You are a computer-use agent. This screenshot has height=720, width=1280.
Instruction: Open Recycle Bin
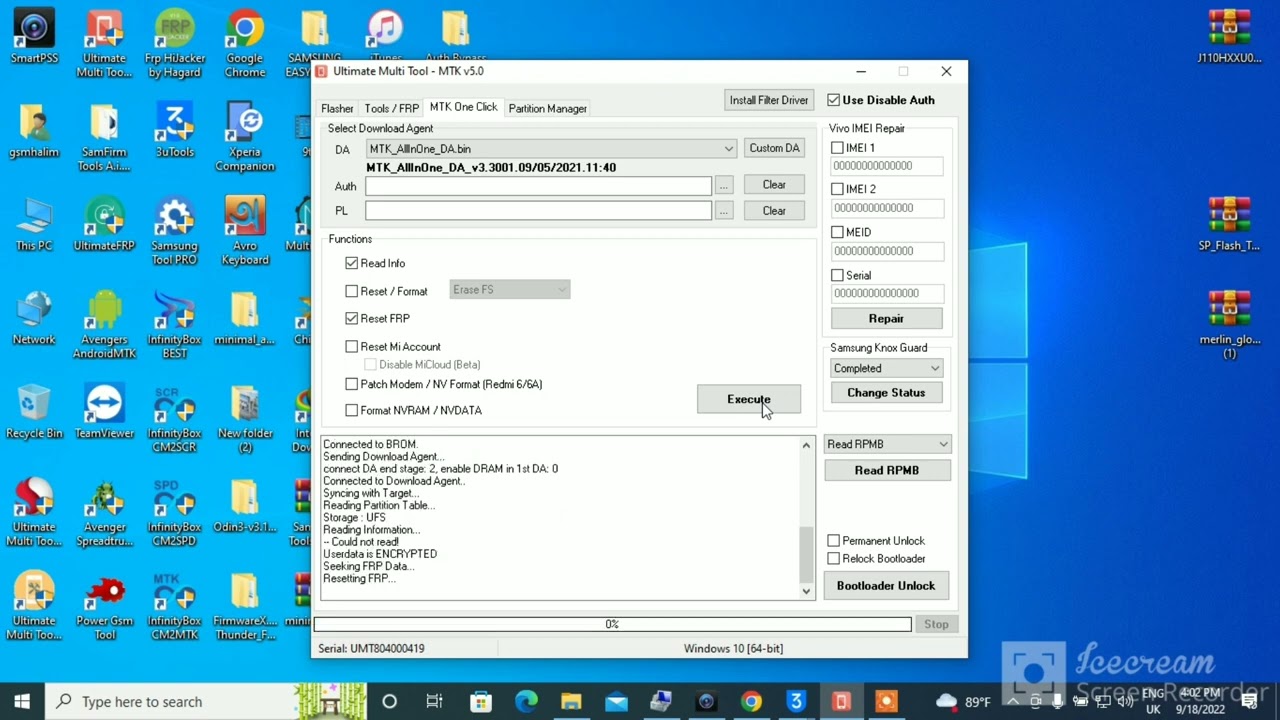pyautogui.click(x=34, y=413)
